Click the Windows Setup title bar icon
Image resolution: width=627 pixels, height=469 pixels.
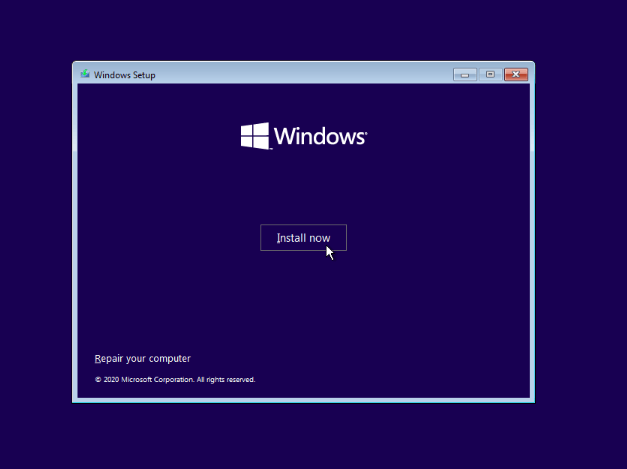tap(85, 74)
